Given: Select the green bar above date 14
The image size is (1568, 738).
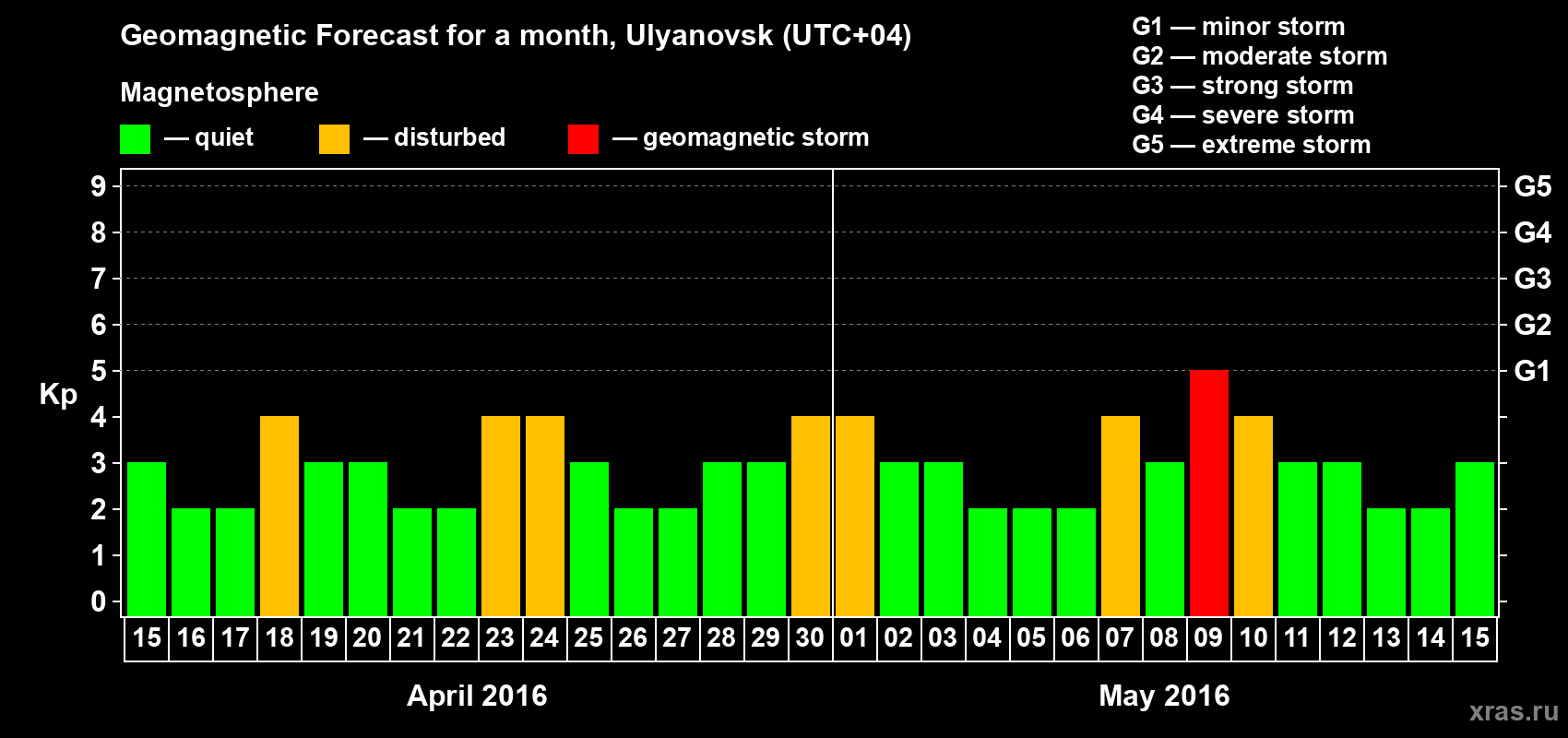Looking at the screenshot, I should (x=1431, y=562).
